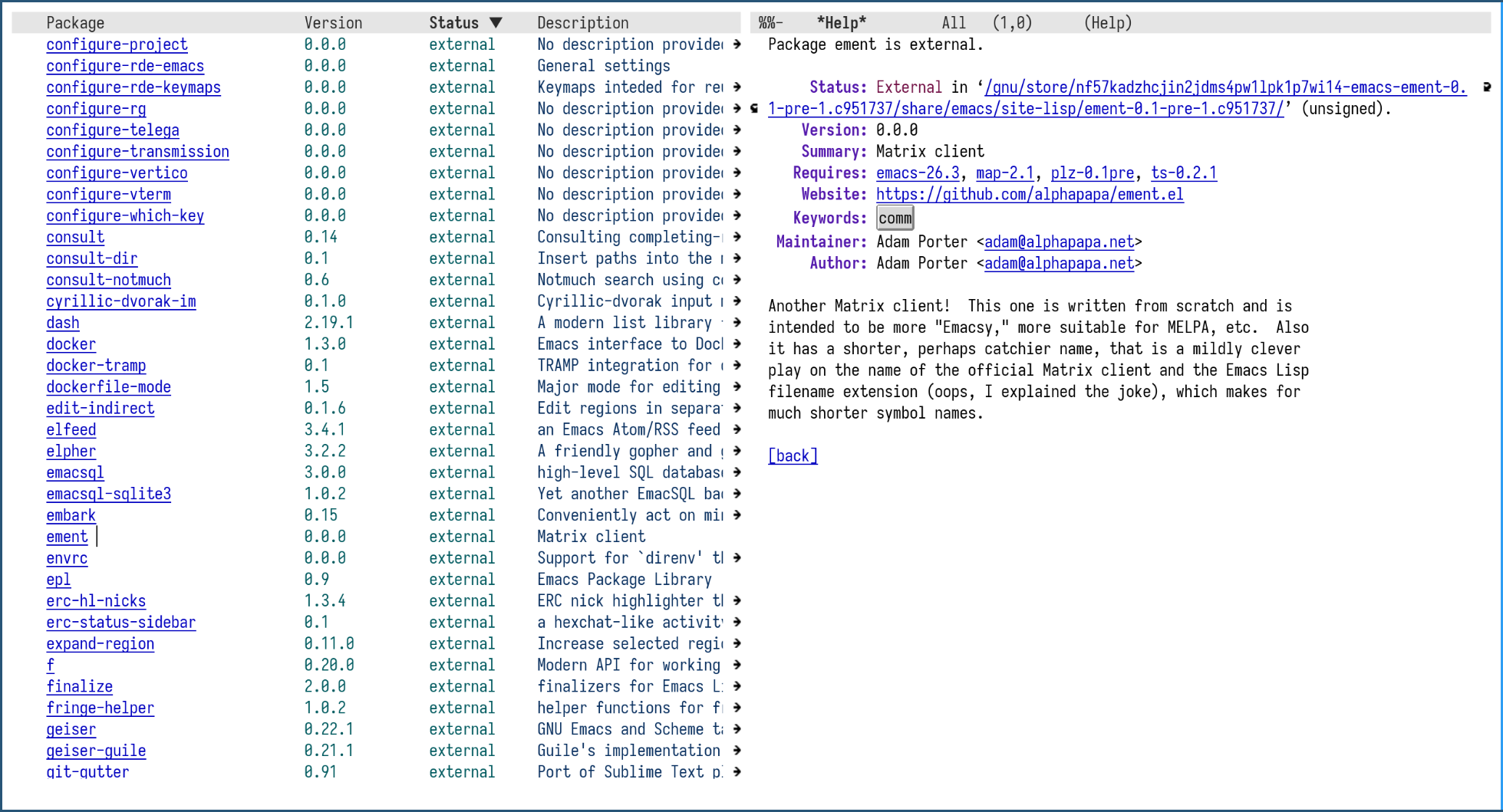Click the truncation arrow on the geiser-guile row
The image size is (1503, 812).
[737, 751]
